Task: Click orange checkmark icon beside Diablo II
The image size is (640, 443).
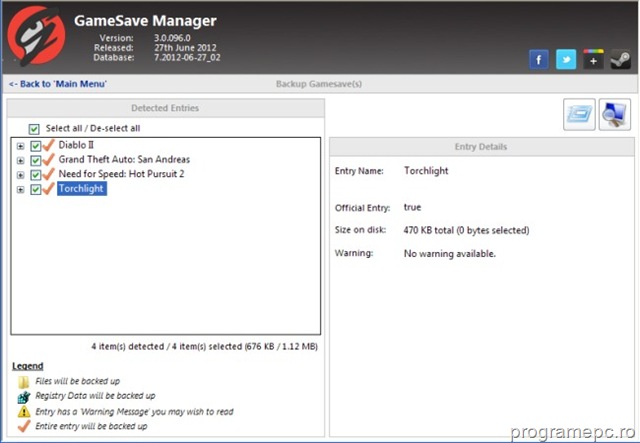Action: click(49, 145)
